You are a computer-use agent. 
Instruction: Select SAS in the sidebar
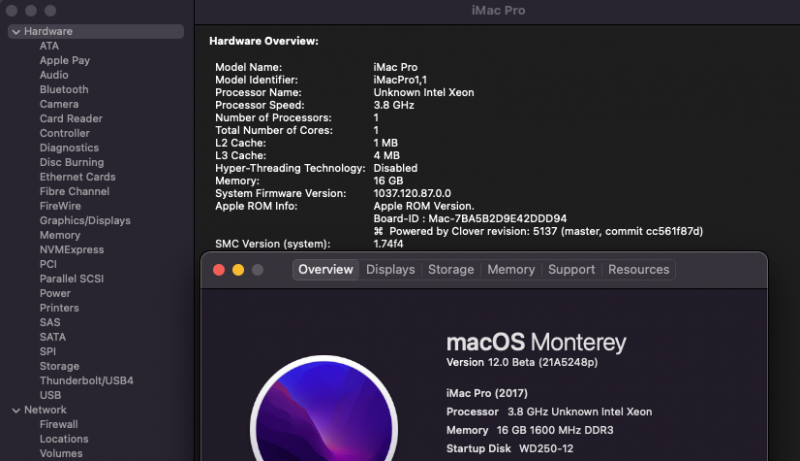coord(50,322)
